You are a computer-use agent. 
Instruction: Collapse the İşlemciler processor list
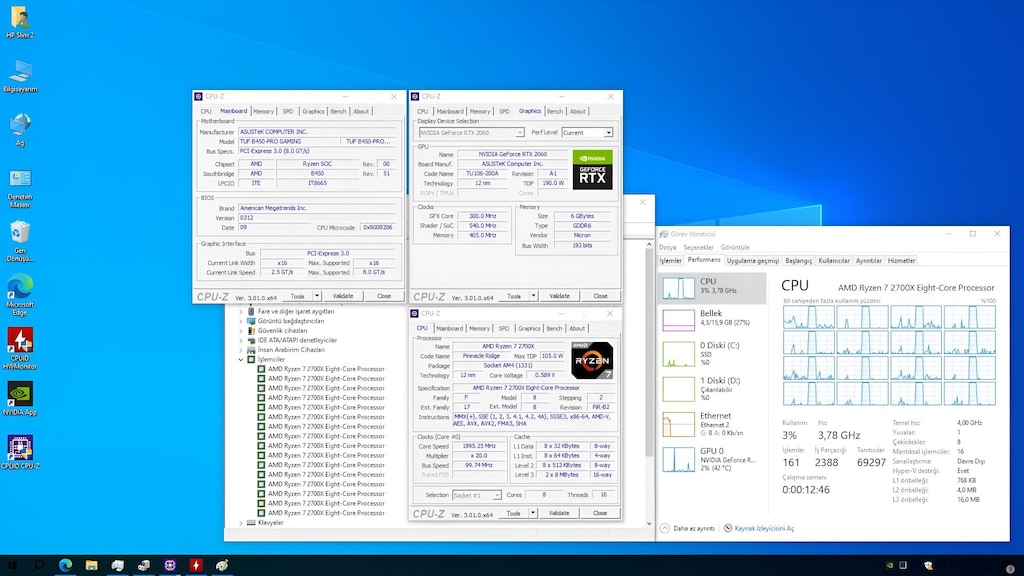(x=240, y=359)
